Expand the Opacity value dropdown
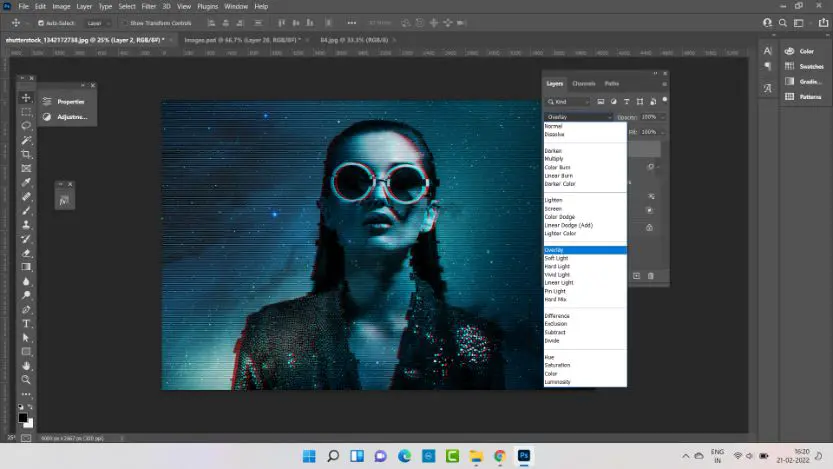Image resolution: width=833 pixels, height=469 pixels. coord(661,117)
